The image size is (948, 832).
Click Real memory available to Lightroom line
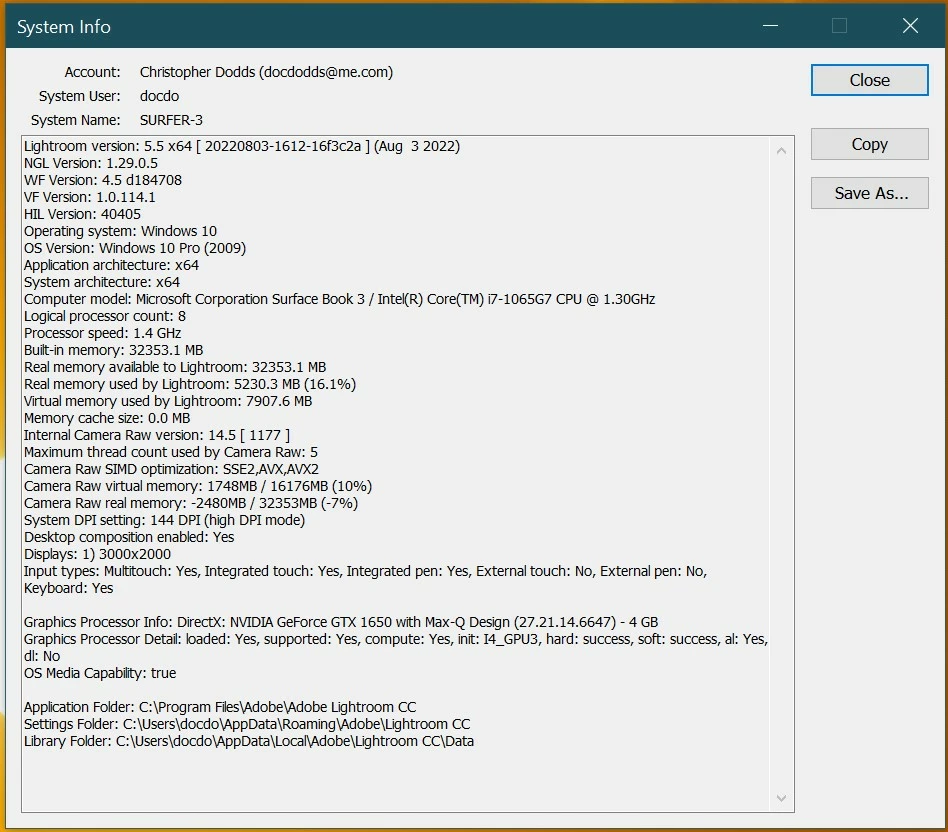[x=175, y=367]
